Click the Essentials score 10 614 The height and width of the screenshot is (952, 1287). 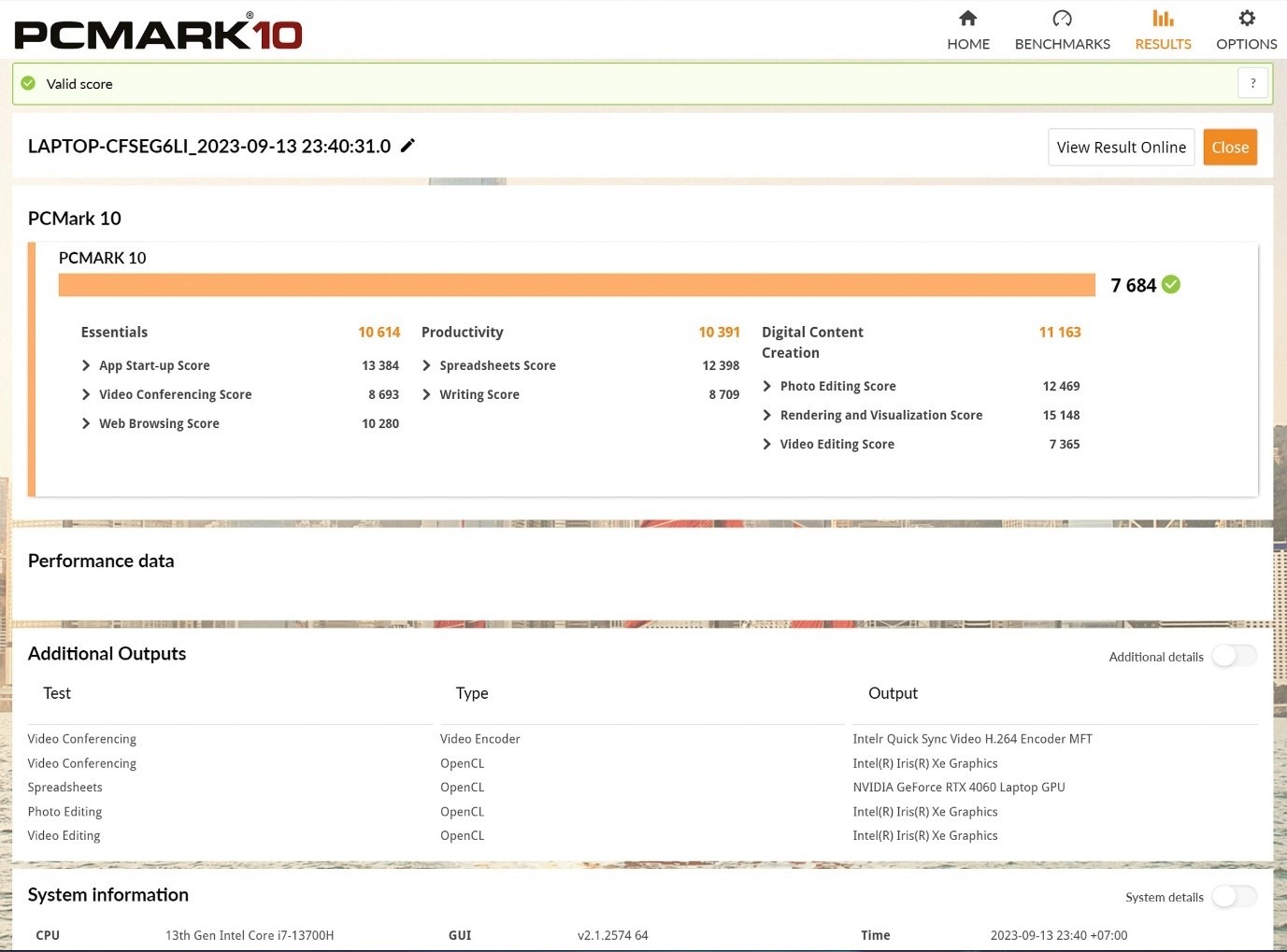379,332
